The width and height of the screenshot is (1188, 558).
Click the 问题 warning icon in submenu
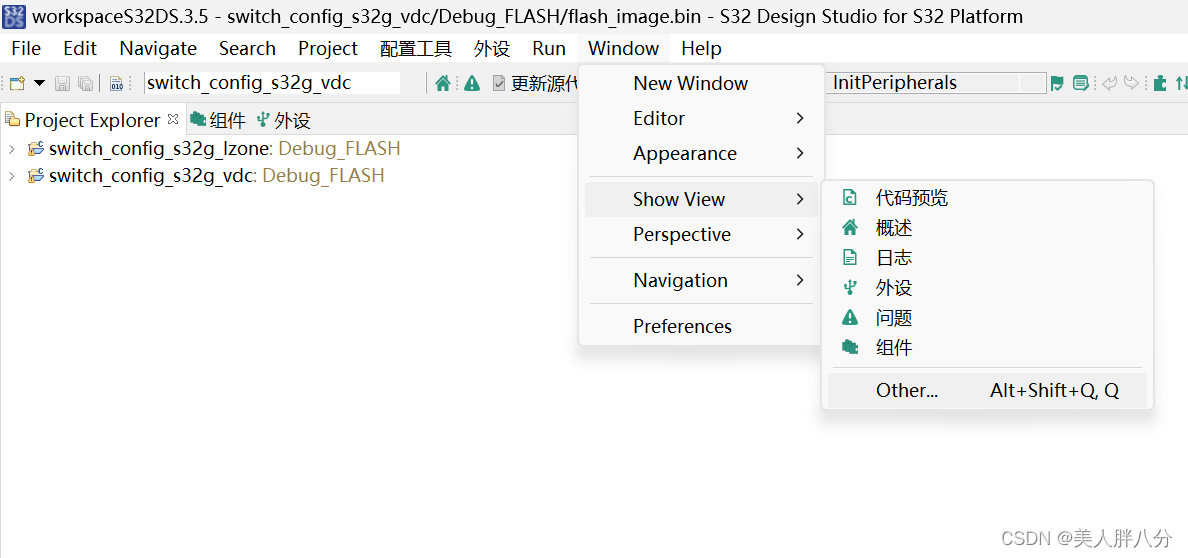(850, 318)
